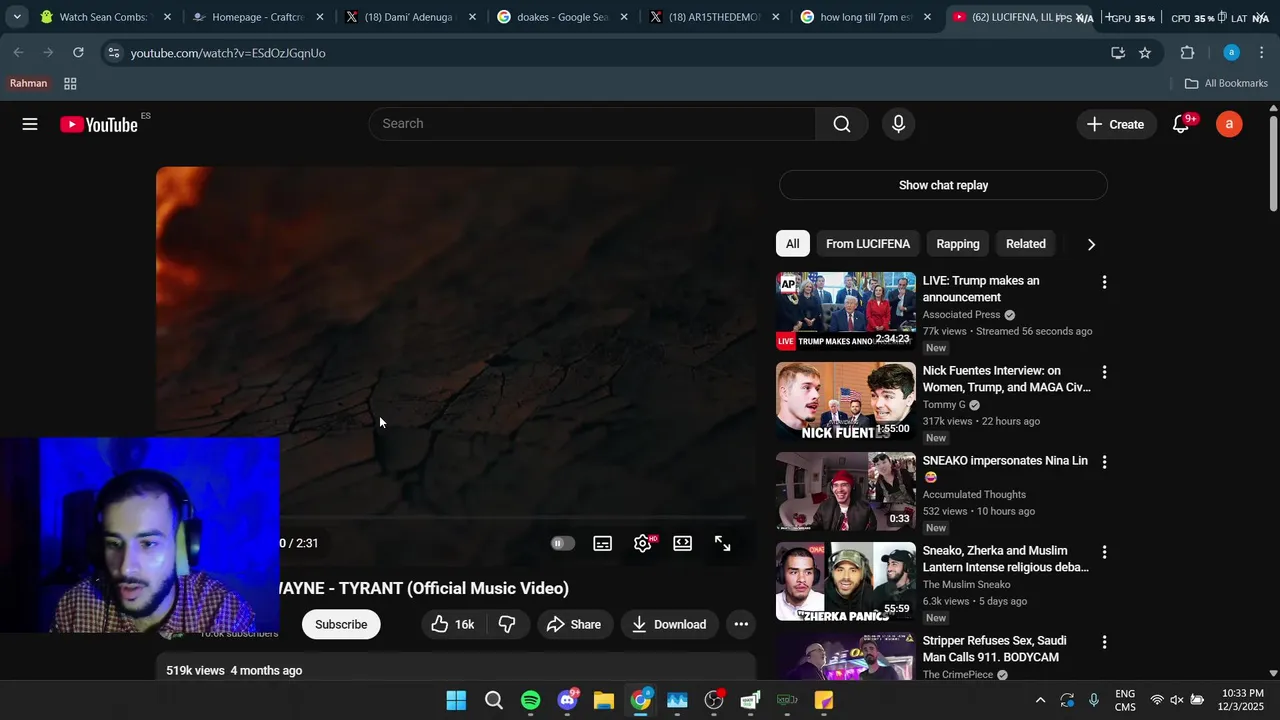
Task: Open the player settings gear
Action: 643,543
